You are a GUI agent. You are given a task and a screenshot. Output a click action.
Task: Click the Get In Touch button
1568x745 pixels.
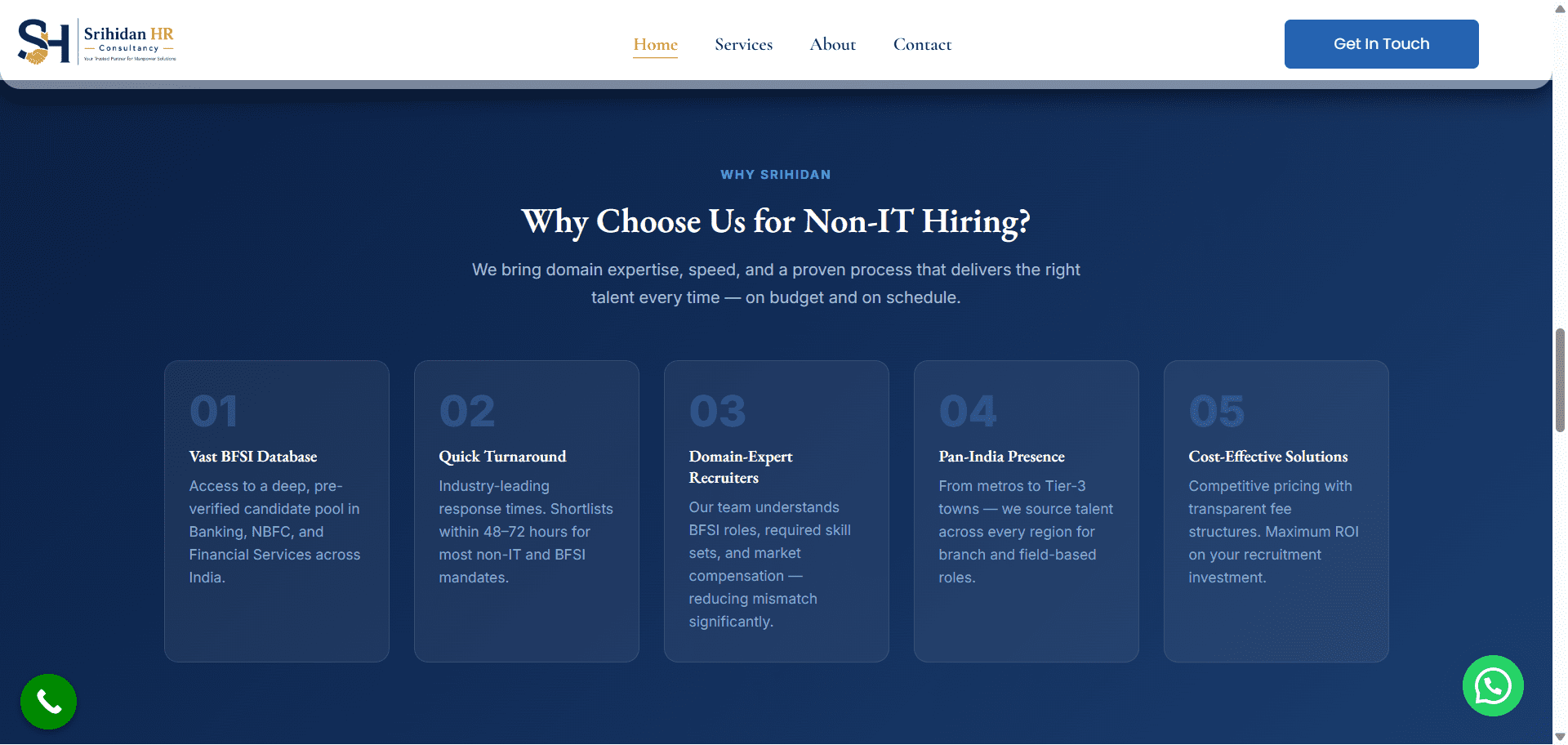tap(1381, 44)
